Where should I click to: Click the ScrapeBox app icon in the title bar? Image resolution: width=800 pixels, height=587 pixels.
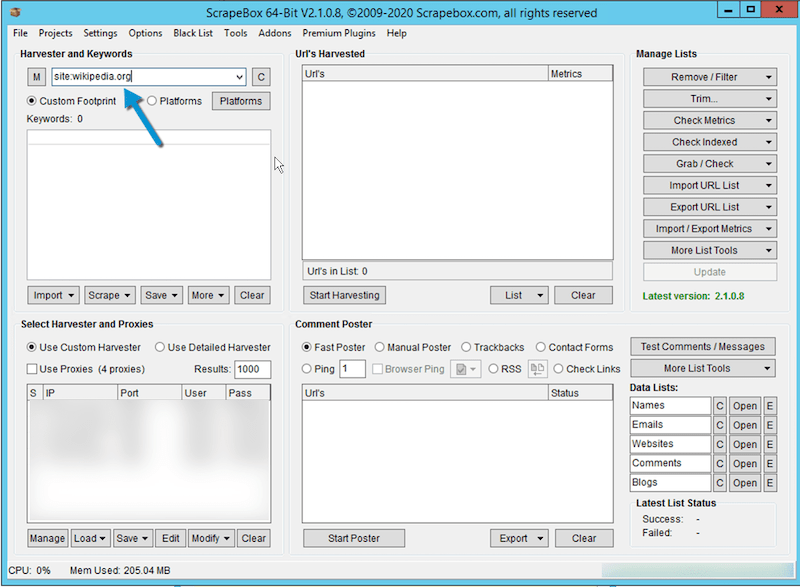click(12, 13)
